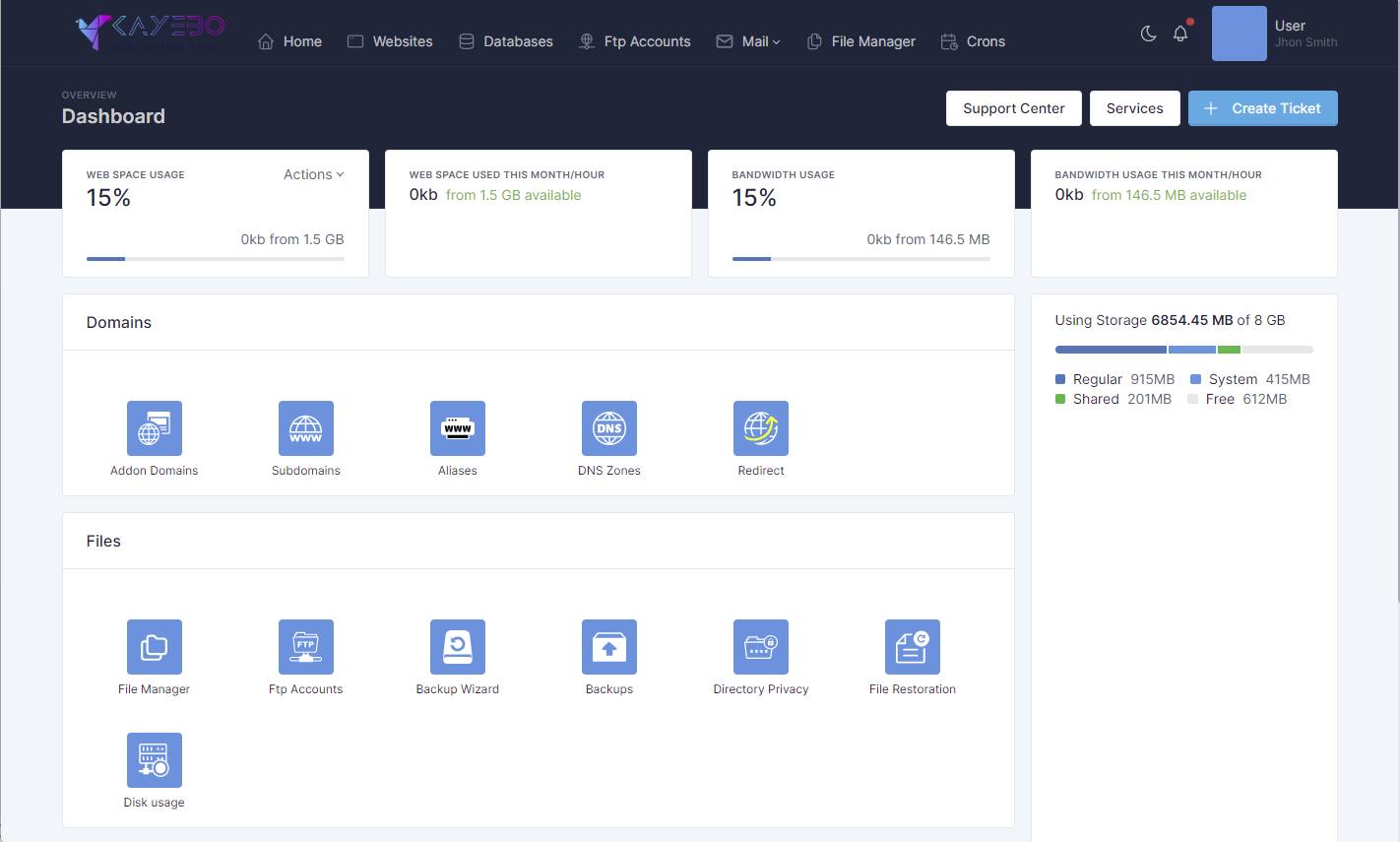Click the Jhon Smith user name
This screenshot has height=842, width=1400.
1305,42
